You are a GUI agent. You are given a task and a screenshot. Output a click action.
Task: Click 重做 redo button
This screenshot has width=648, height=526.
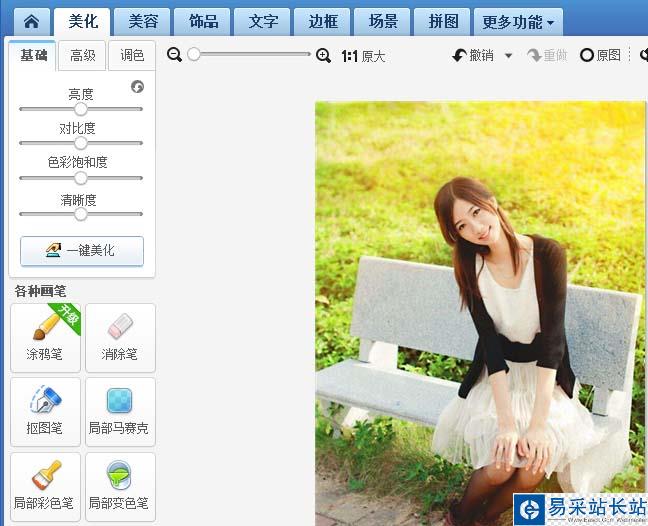click(x=547, y=55)
